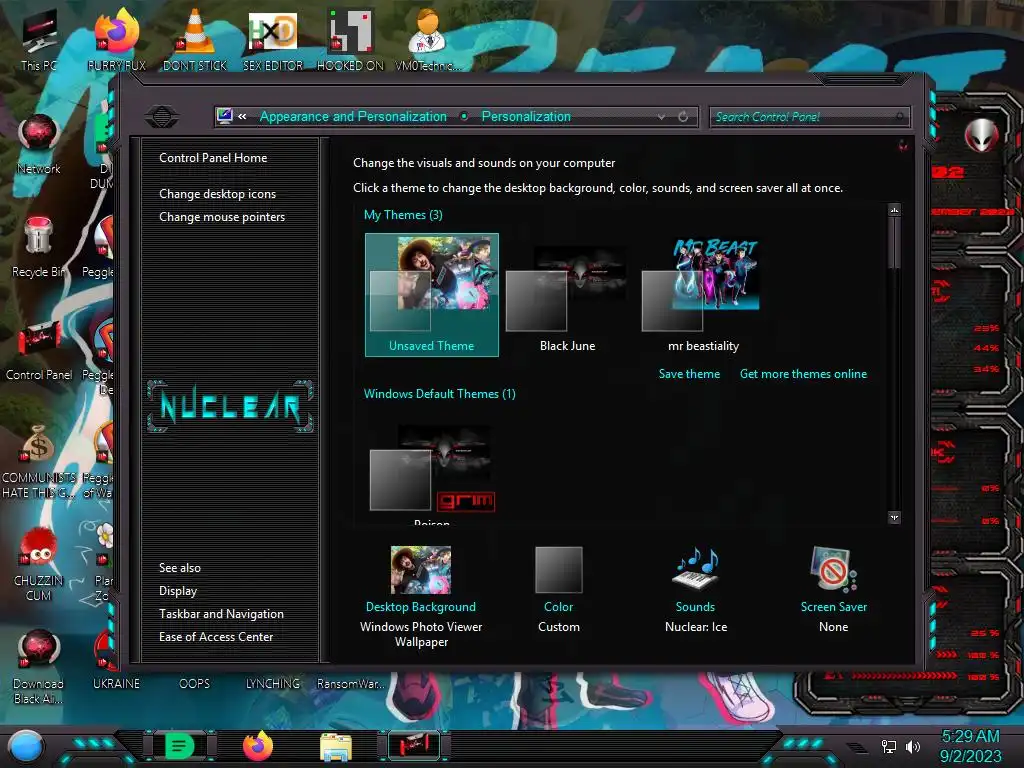This screenshot has height=768, width=1024.
Task: Click Change mouse pointers link
Action: (x=222, y=217)
